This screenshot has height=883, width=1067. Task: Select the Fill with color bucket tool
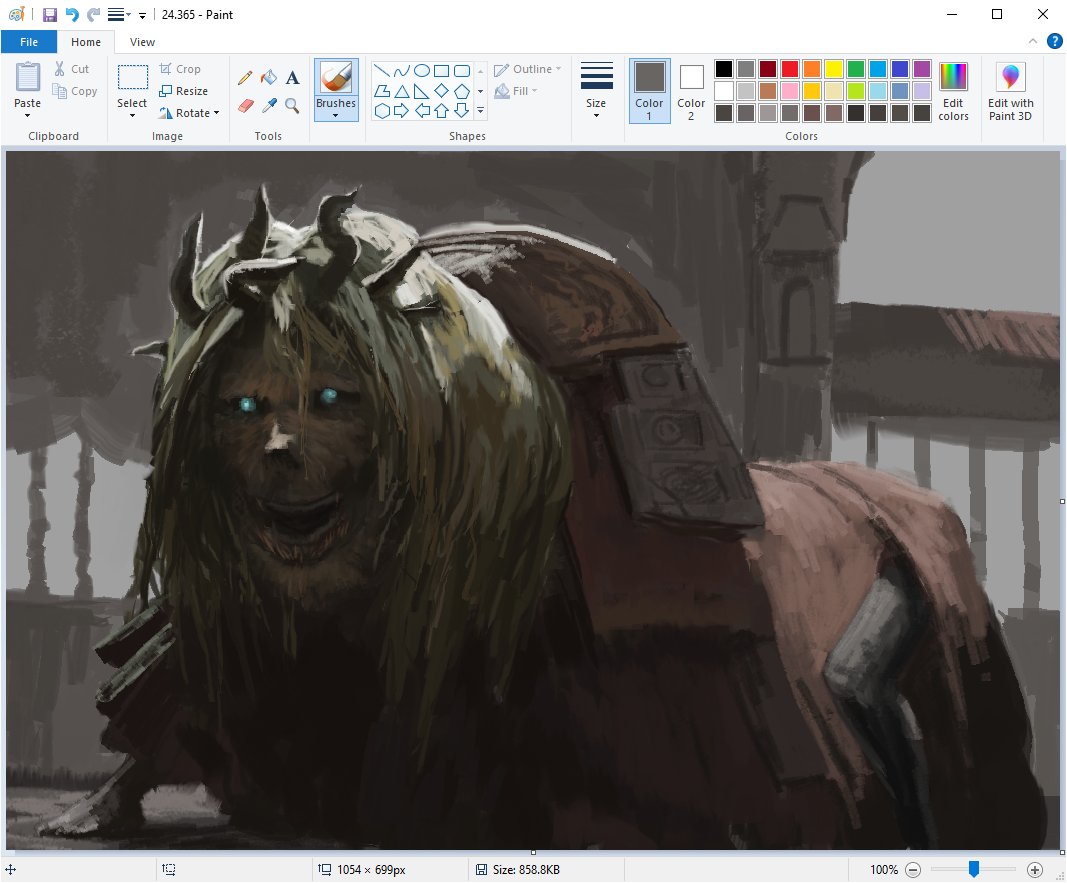[268, 78]
